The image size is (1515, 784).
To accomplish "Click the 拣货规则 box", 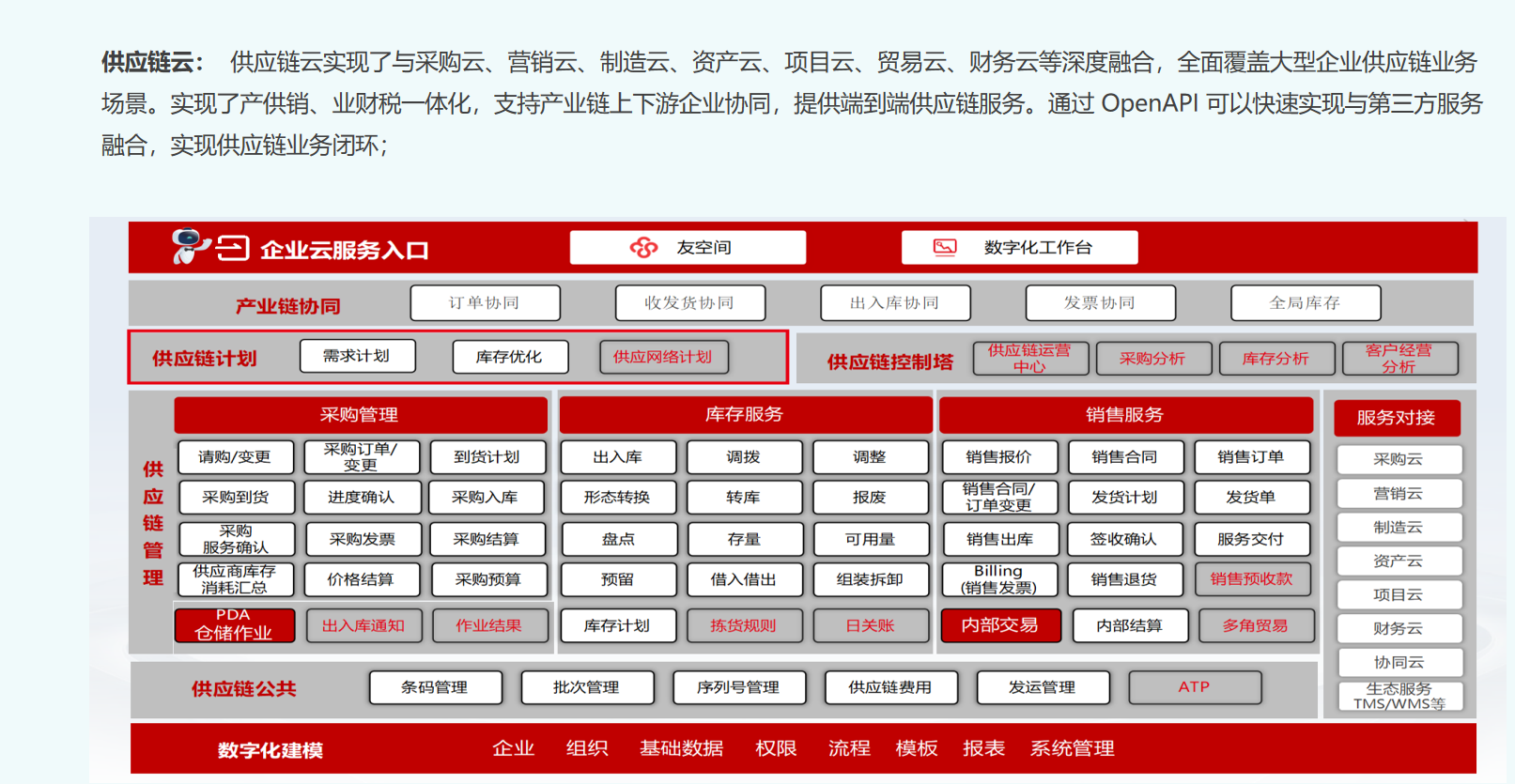I will coord(745,625).
